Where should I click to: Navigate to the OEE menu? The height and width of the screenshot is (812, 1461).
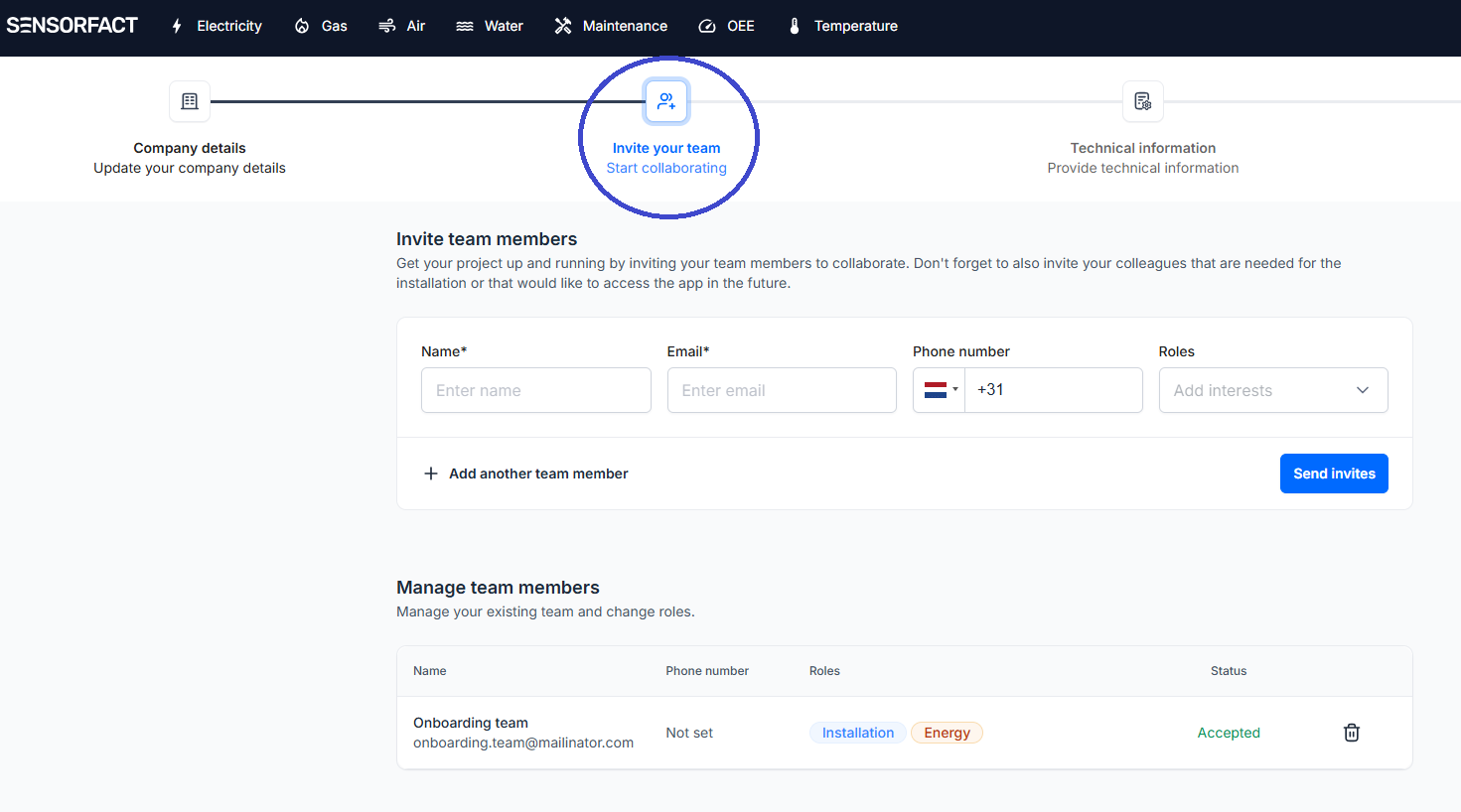[x=727, y=26]
